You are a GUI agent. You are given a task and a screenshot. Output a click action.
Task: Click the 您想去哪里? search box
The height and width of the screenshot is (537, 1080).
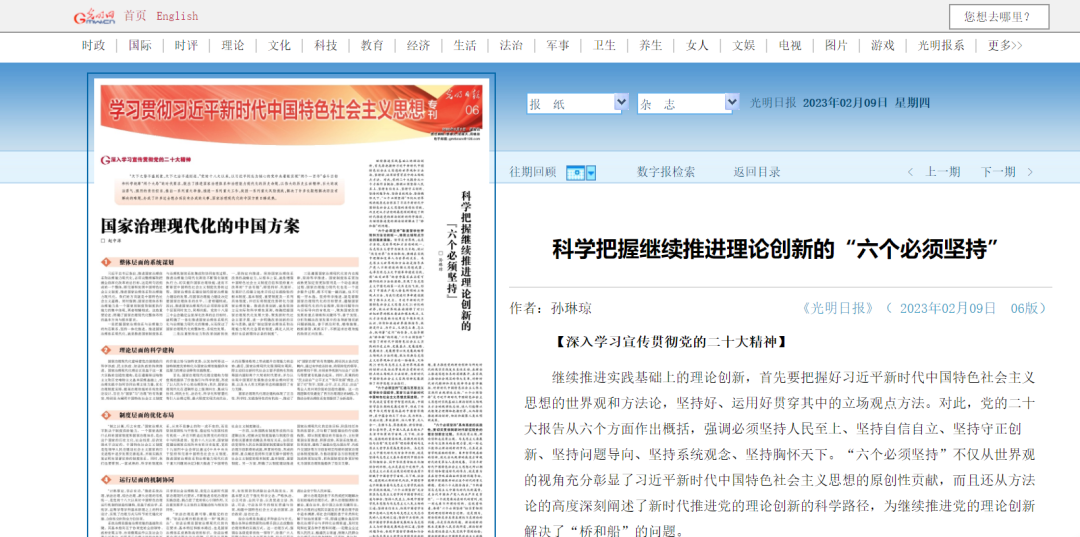pos(998,17)
